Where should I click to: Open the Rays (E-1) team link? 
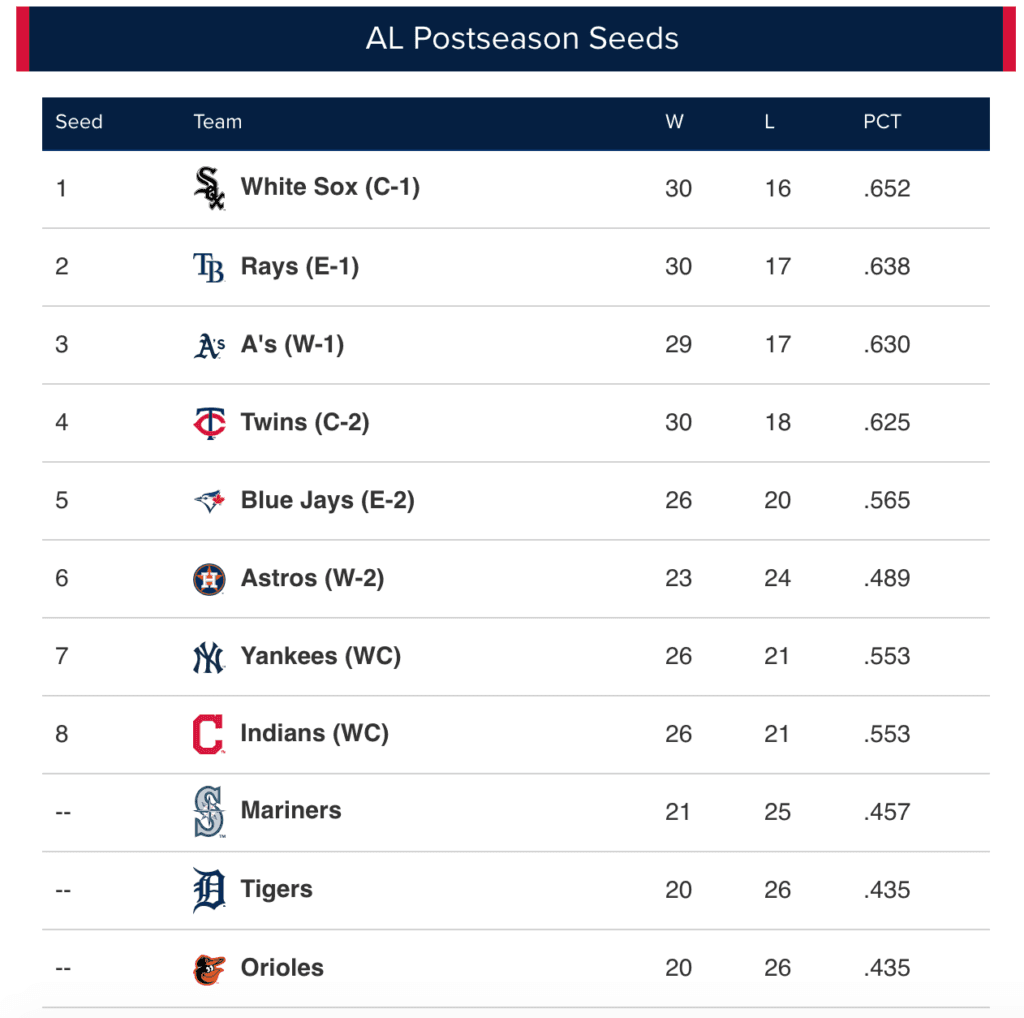point(300,266)
